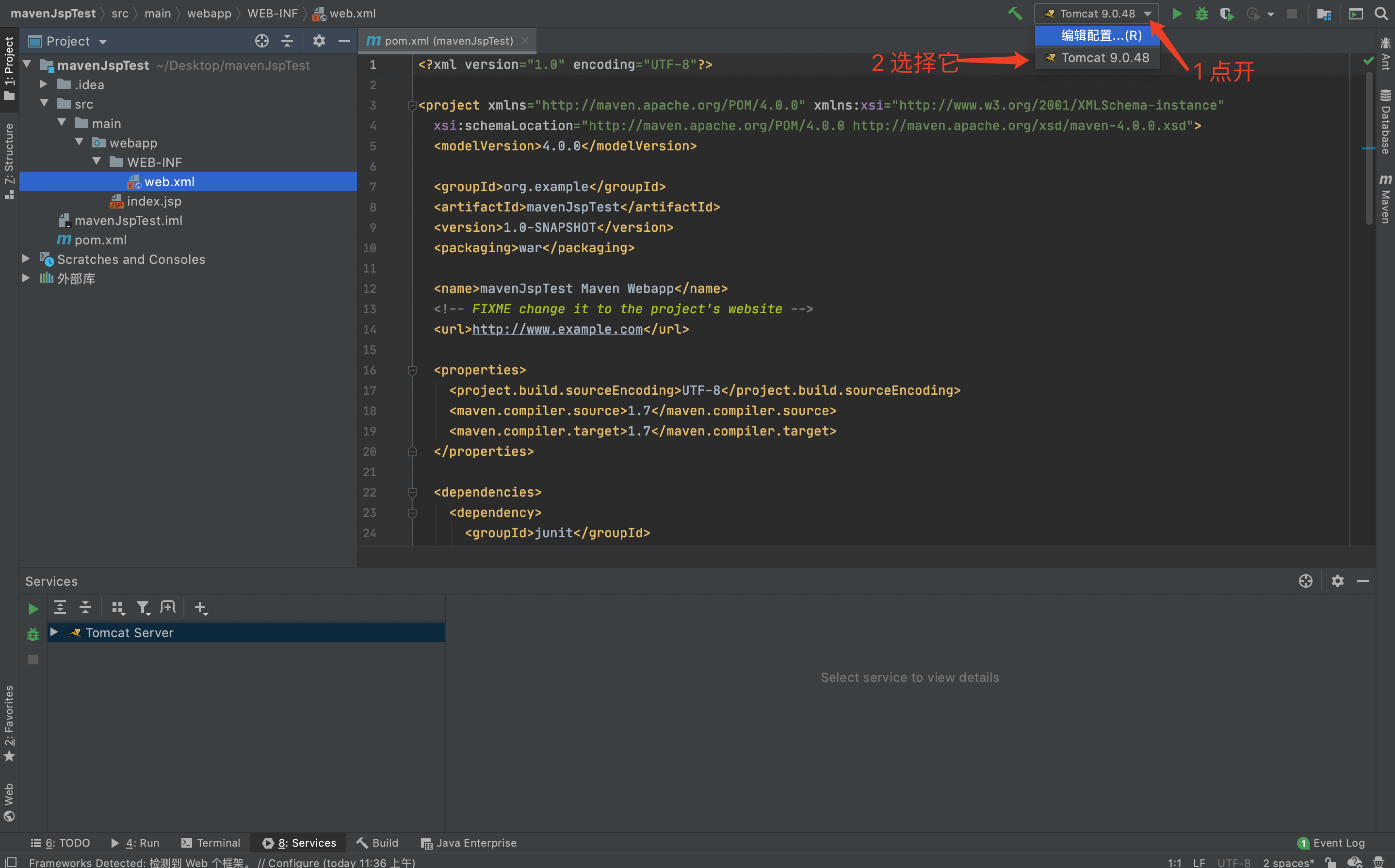This screenshot has width=1395, height=868.
Task: Open Group By icon in Services toolbar
Action: (118, 608)
